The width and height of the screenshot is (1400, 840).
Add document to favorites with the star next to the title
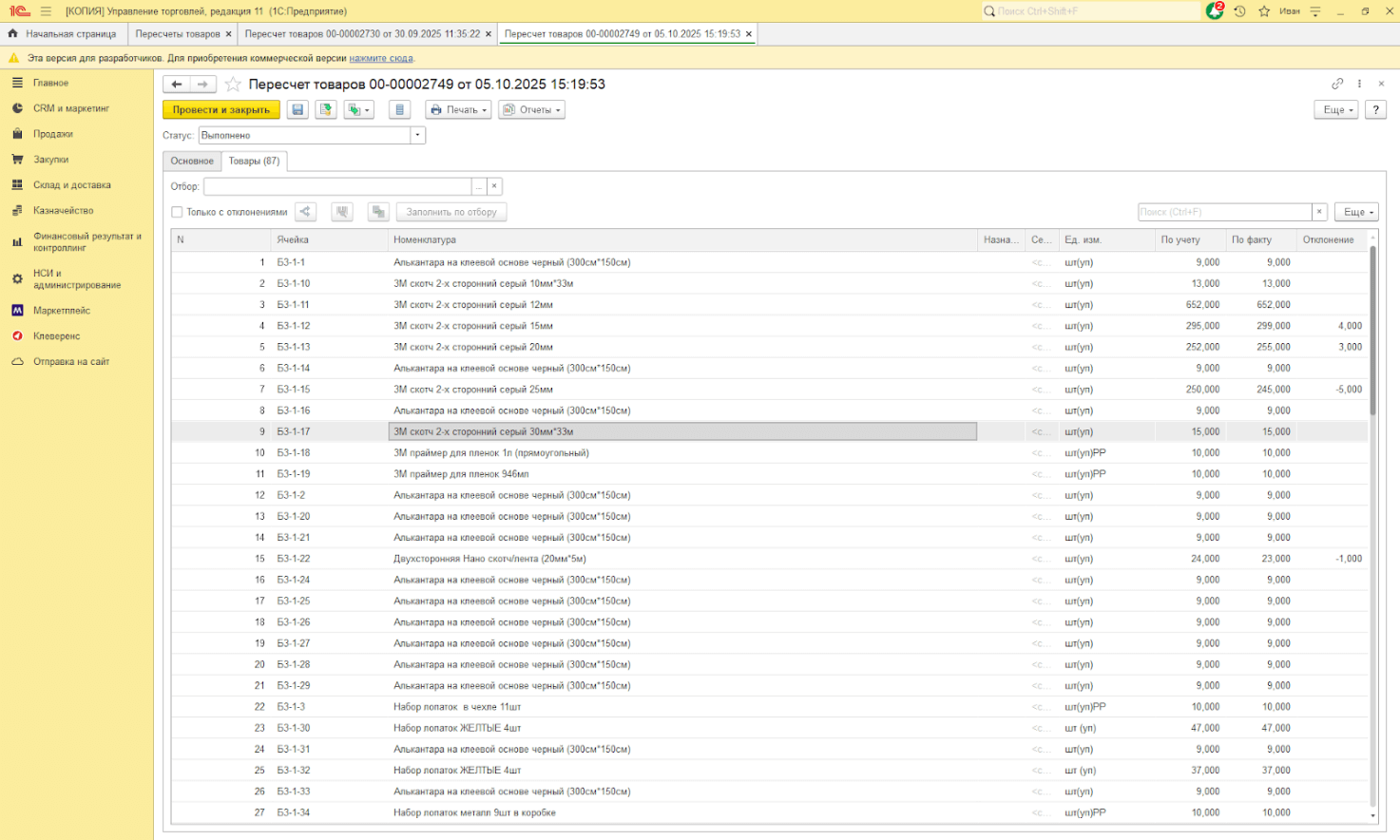tap(233, 85)
